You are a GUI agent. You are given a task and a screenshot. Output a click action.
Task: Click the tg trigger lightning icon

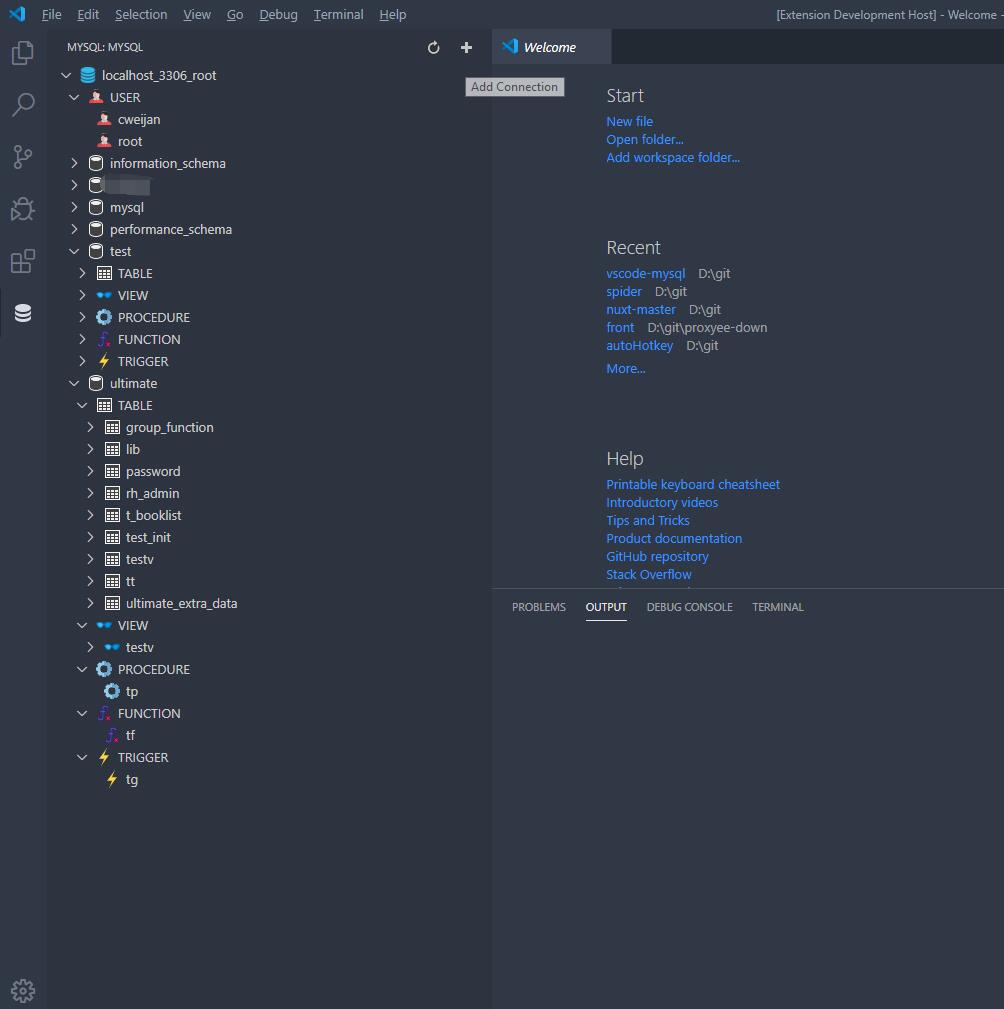(112, 779)
